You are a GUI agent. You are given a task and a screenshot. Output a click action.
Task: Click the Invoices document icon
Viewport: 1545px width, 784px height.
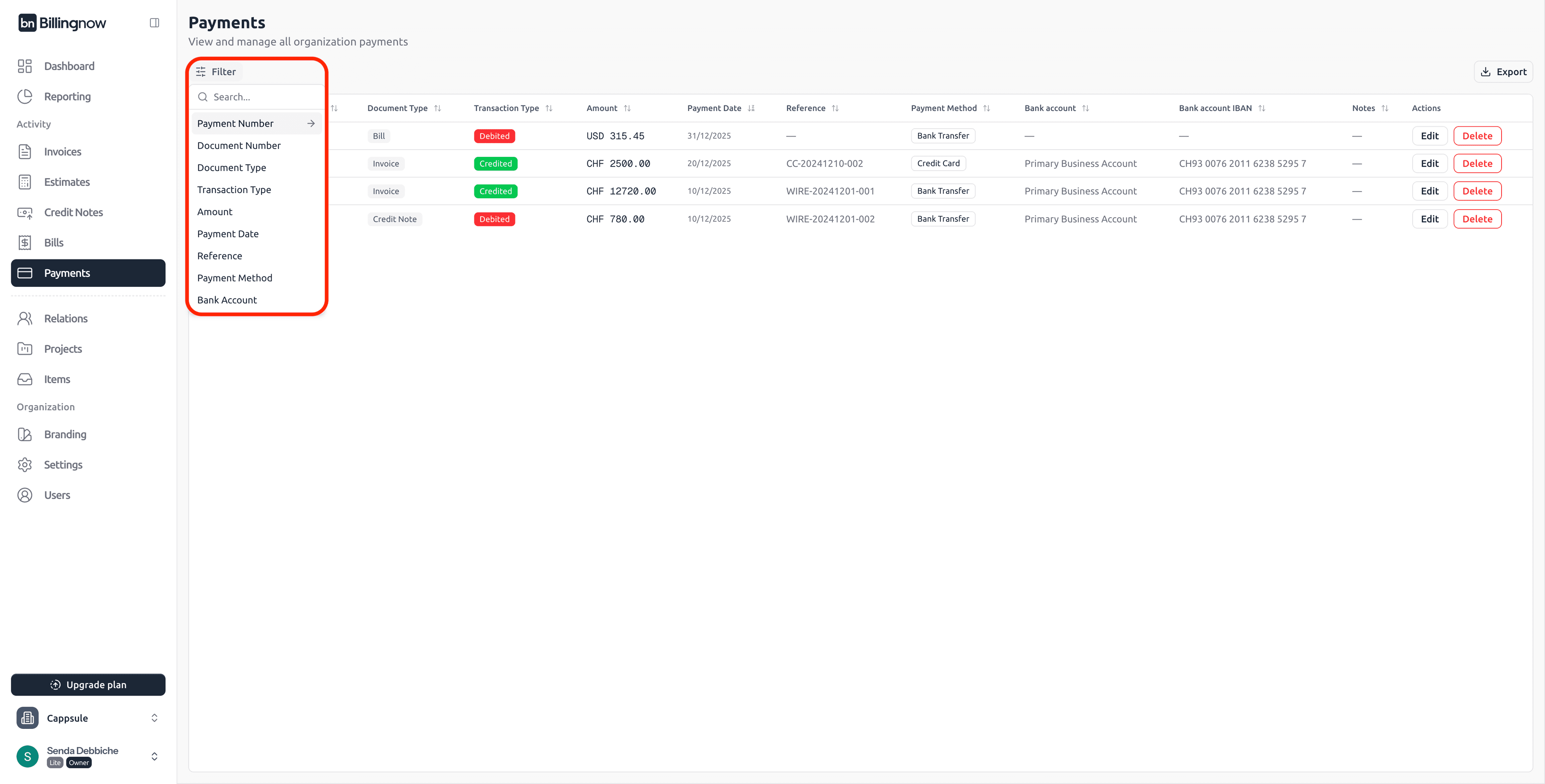25,151
